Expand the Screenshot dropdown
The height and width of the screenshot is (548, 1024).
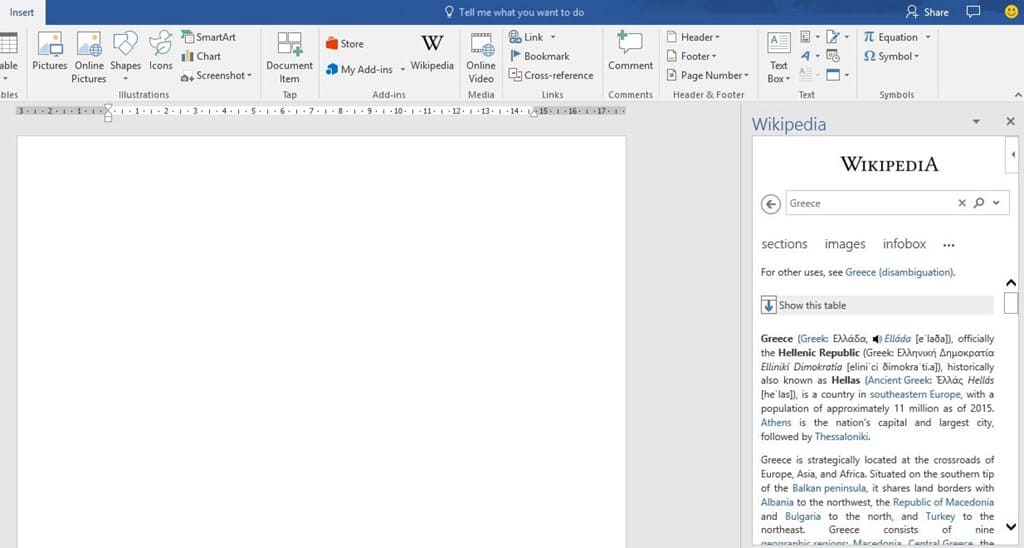249,76
